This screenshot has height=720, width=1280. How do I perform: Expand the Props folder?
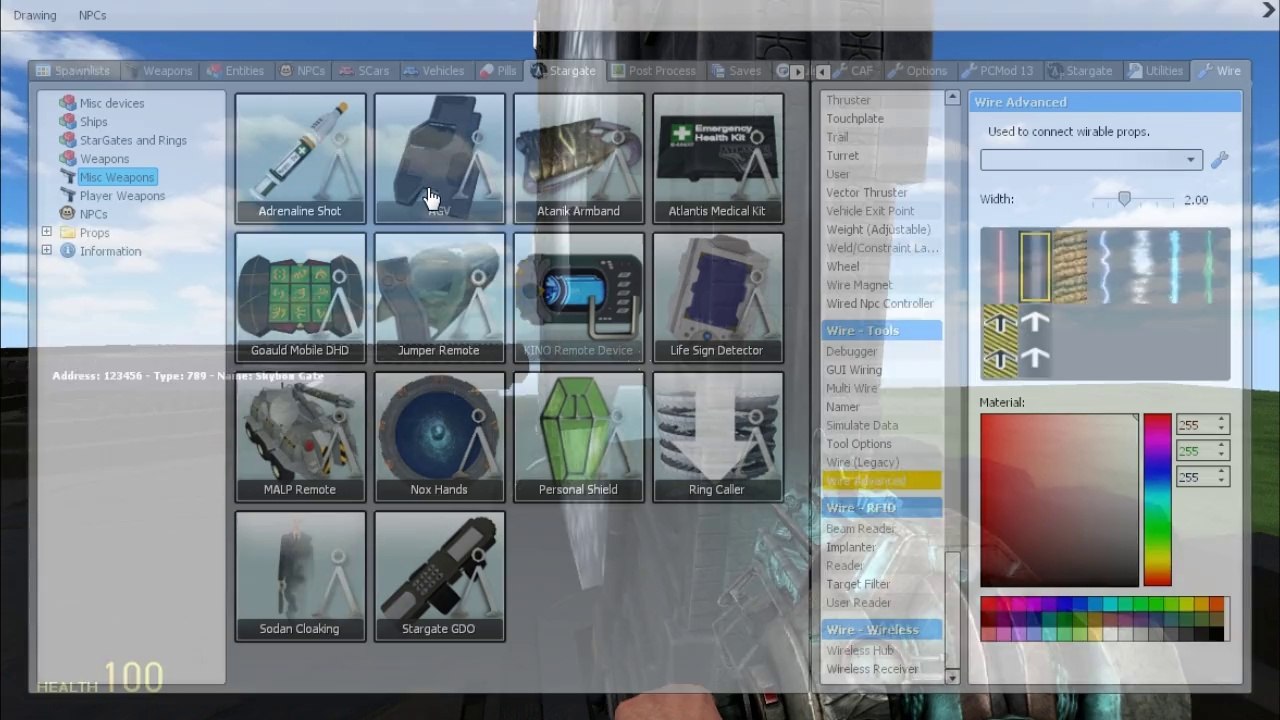(46, 232)
